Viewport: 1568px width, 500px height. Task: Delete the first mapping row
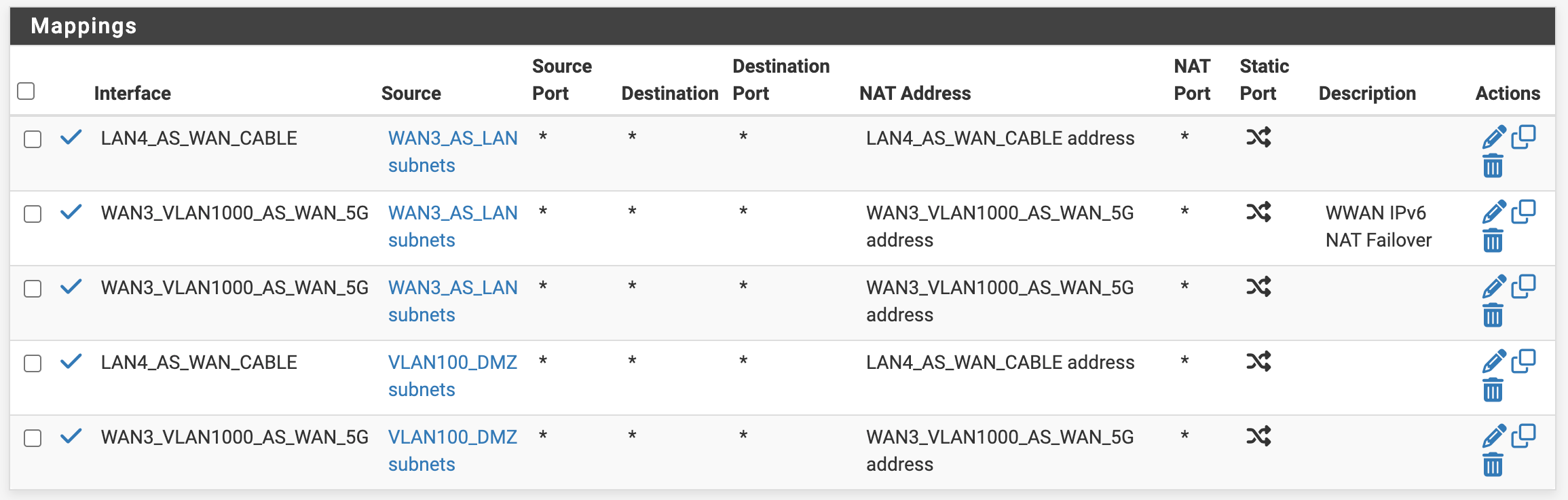coord(1493,166)
